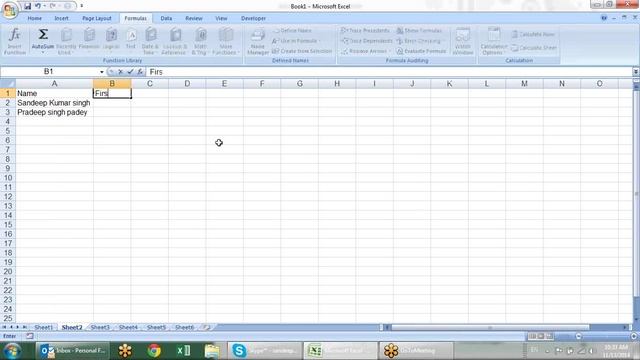Open Logical functions list
The image size is (640, 360).
point(111,41)
